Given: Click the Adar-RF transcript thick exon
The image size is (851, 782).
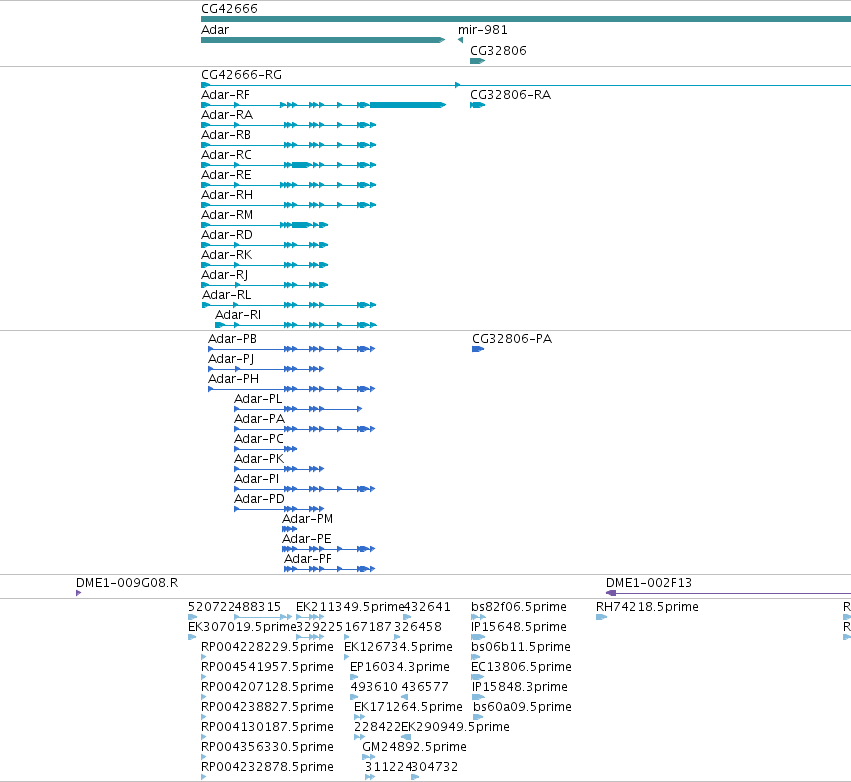Looking at the screenshot, I should (x=408, y=105).
